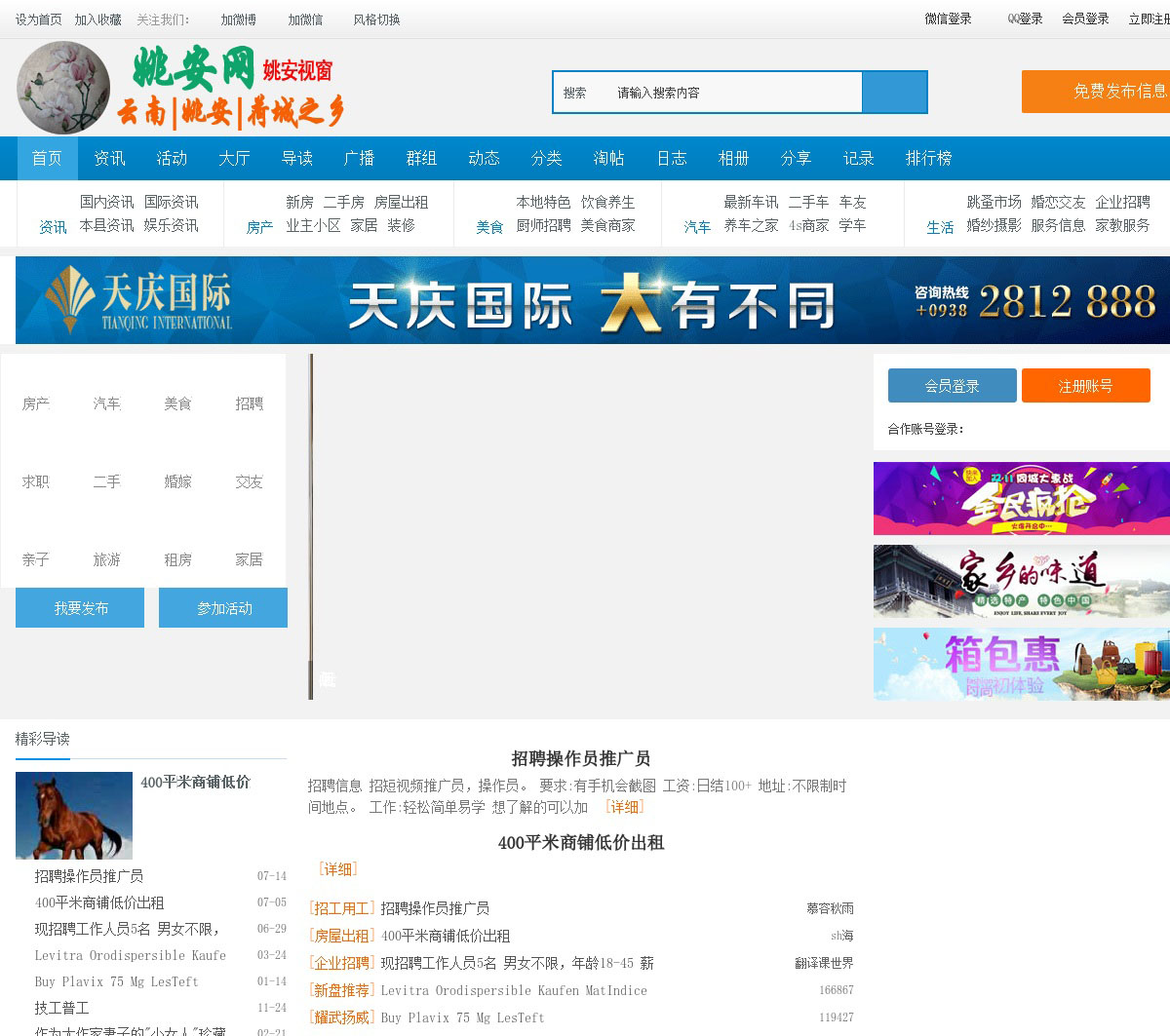Viewport: 1170px width, 1036px height.
Task: Open the 风格切换 style switcher
Action: click(x=376, y=19)
